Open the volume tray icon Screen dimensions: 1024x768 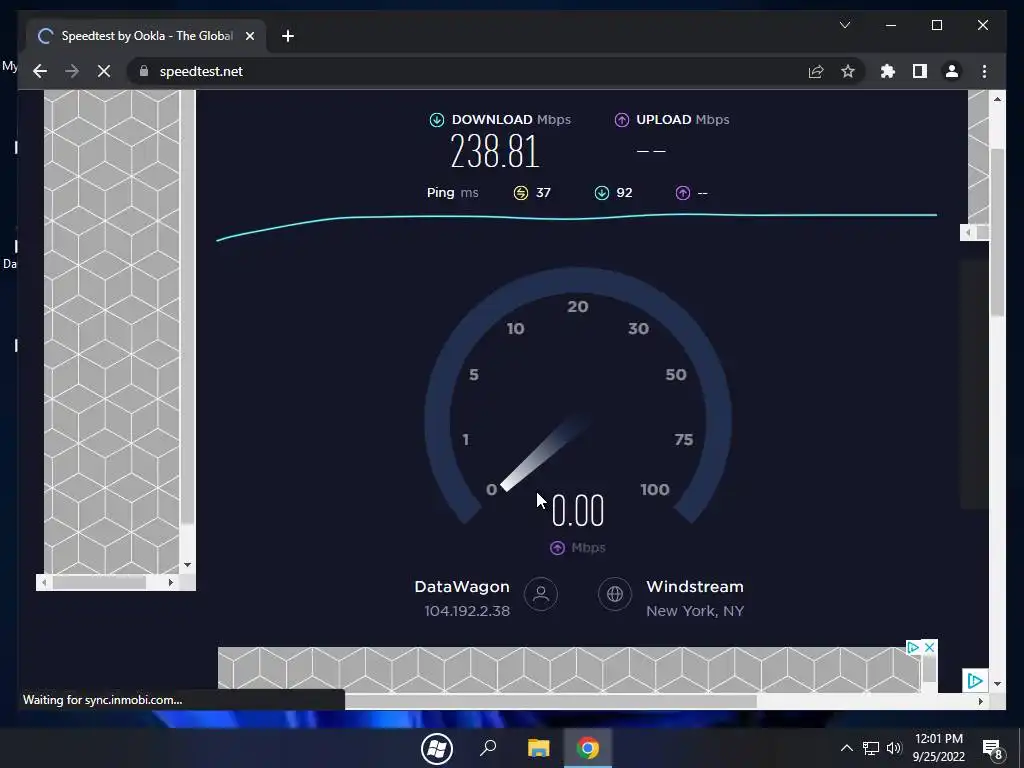894,748
